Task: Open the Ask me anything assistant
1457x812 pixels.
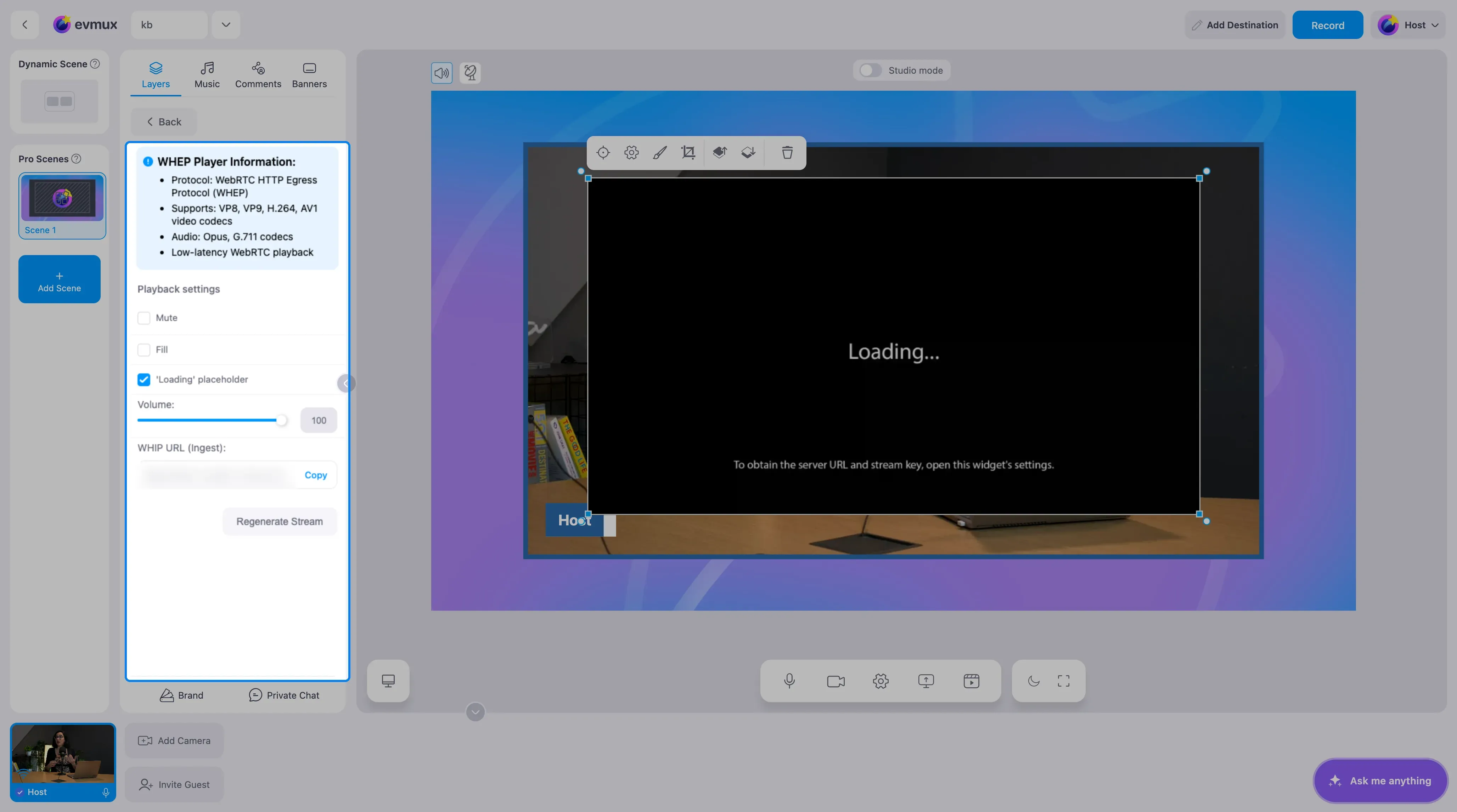Action: tap(1380, 780)
